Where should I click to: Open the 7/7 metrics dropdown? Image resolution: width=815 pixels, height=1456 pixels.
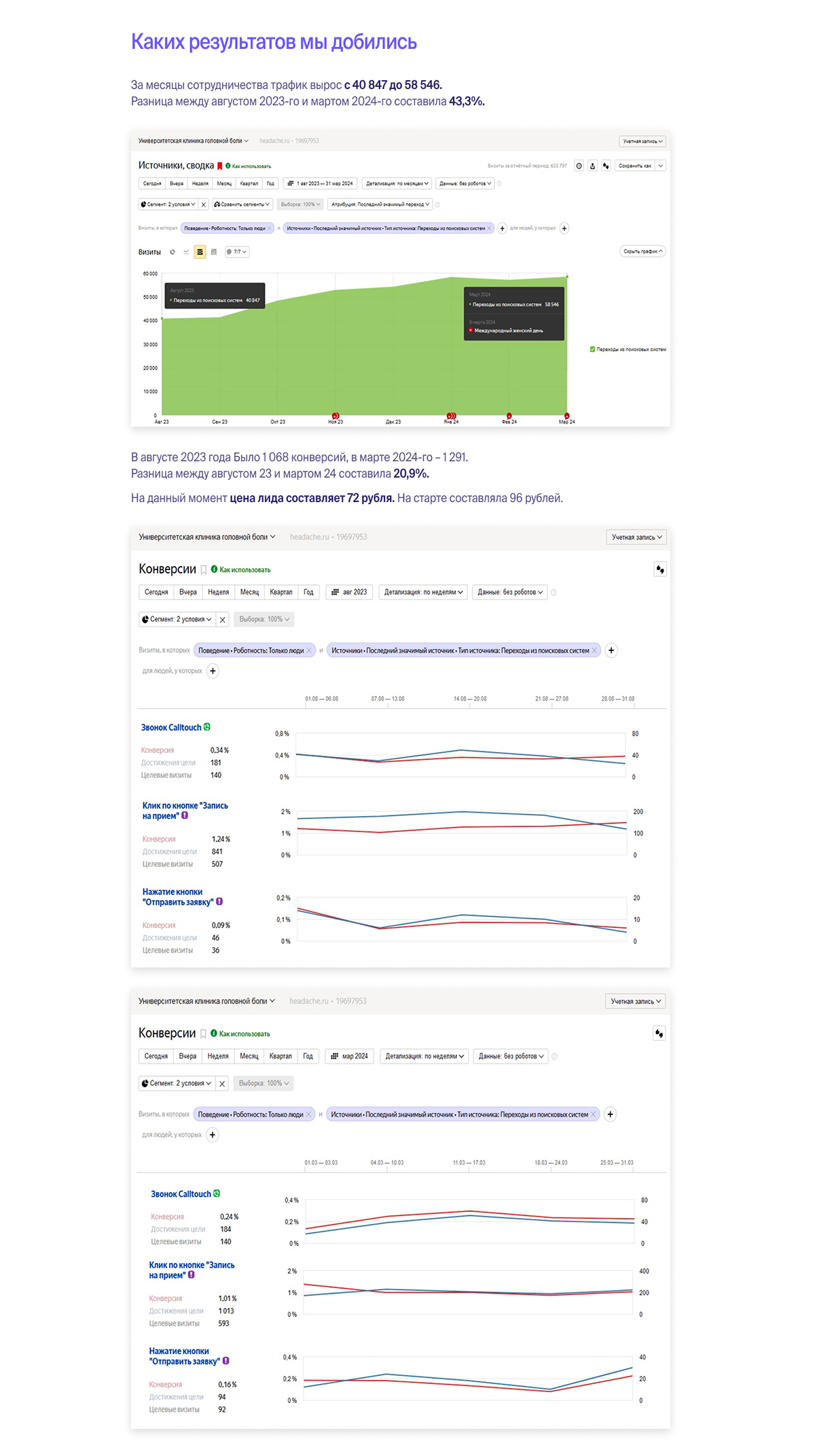click(236, 252)
